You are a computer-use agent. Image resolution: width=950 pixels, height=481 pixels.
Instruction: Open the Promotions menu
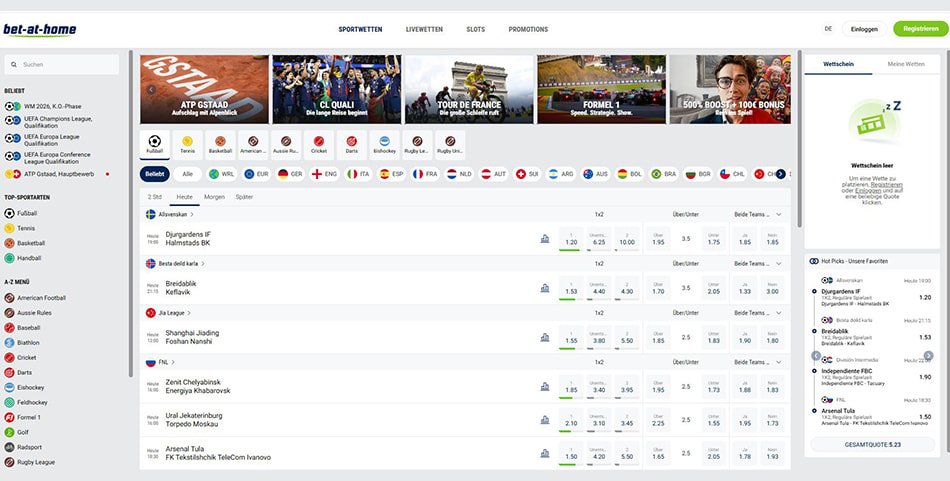point(528,29)
